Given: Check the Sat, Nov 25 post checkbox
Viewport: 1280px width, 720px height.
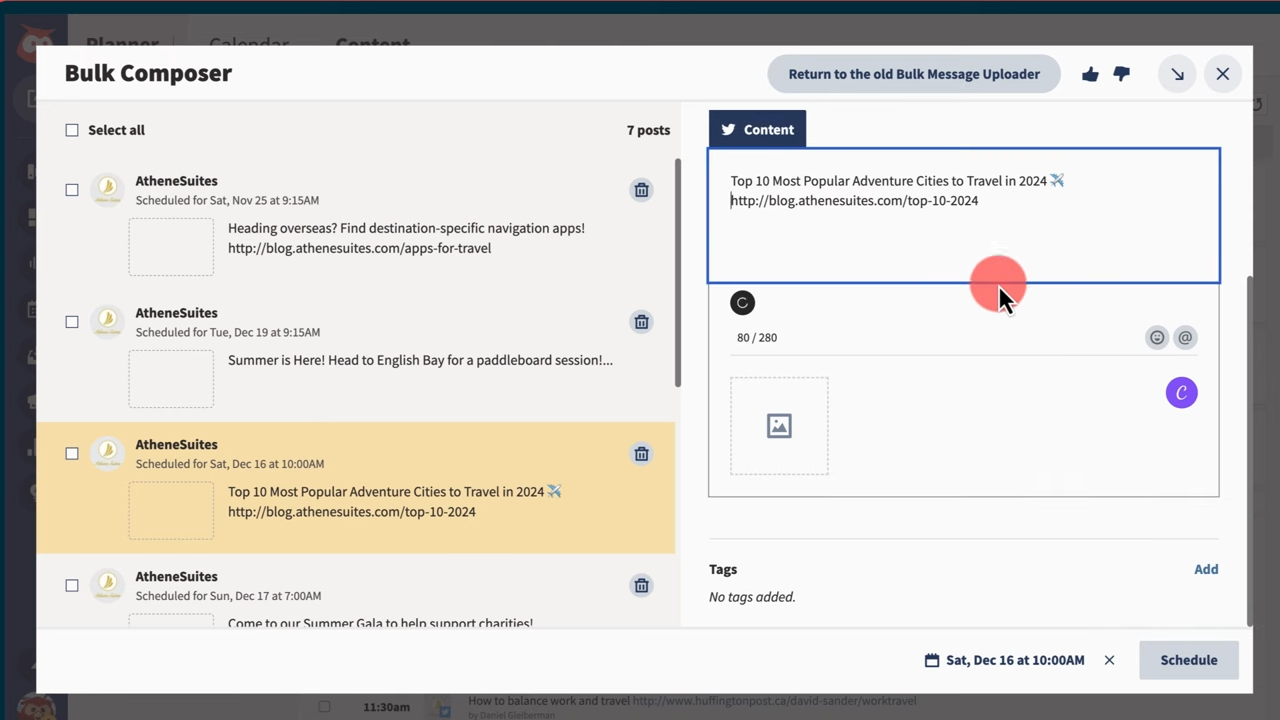Looking at the screenshot, I should (72, 190).
